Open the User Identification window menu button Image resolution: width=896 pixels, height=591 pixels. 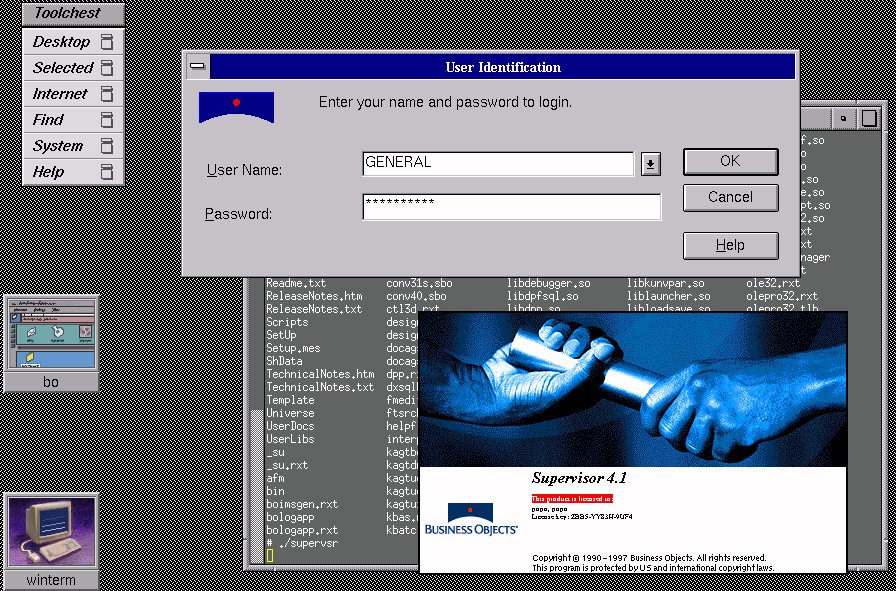click(198, 67)
